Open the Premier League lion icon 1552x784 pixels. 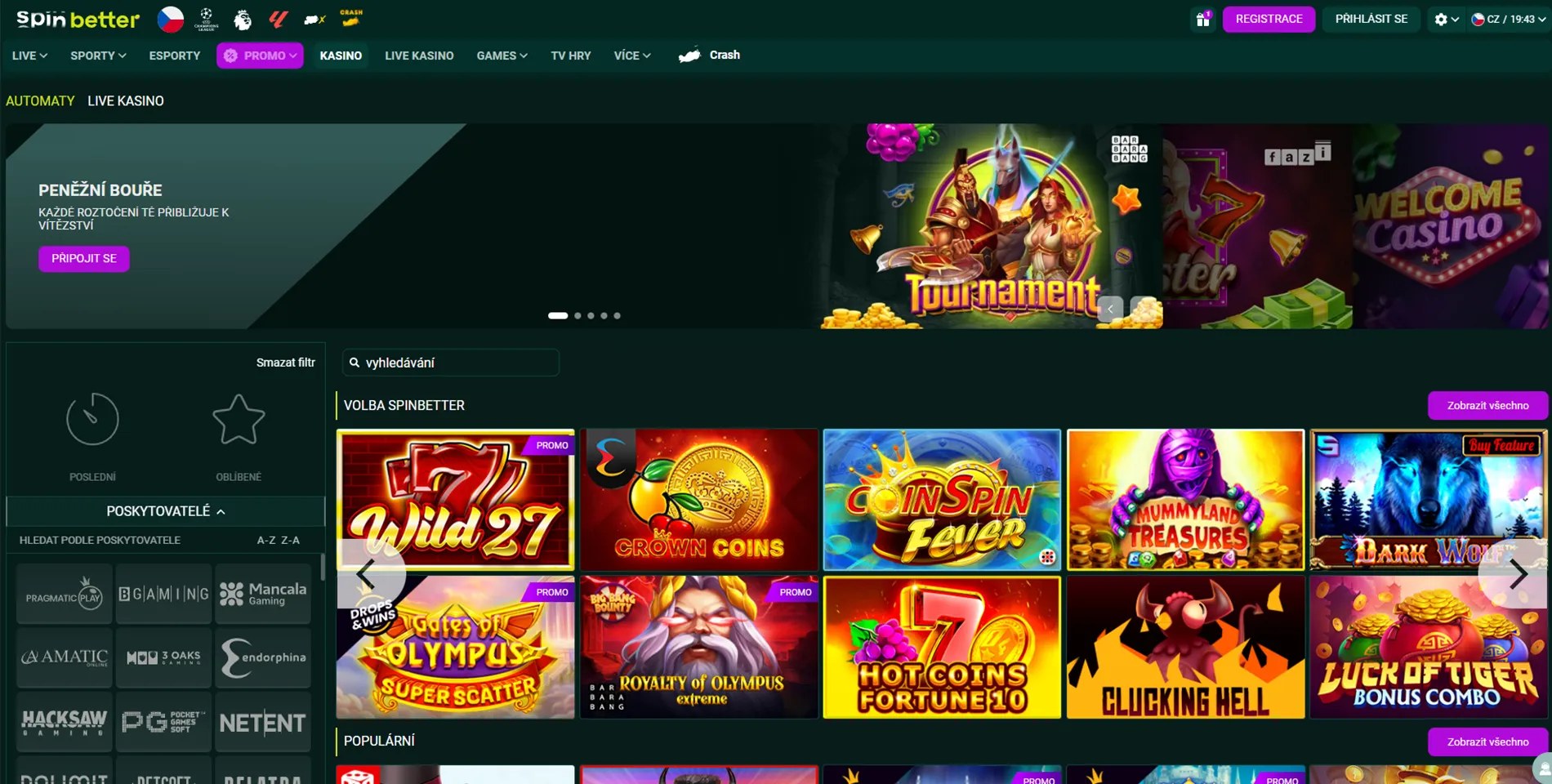[x=243, y=19]
